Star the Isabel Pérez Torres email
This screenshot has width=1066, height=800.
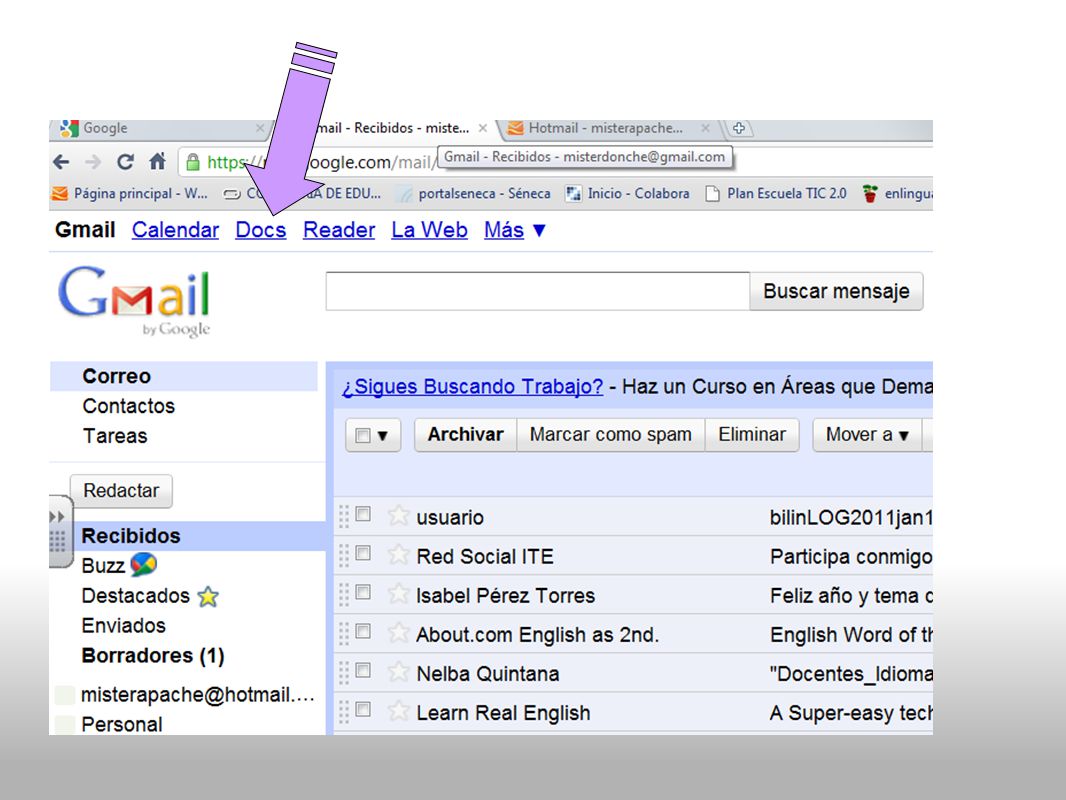pyautogui.click(x=398, y=593)
